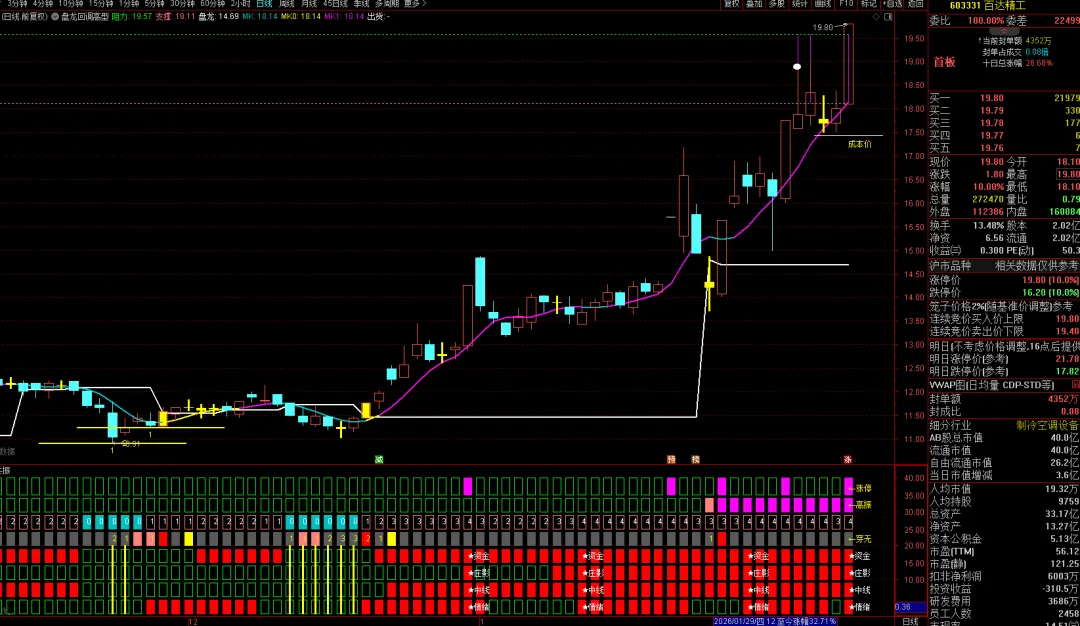Image resolution: width=1080 pixels, height=626 pixels.
Task: Click the 研发费用 3686万 row
Action: pyautogui.click(x=1004, y=601)
